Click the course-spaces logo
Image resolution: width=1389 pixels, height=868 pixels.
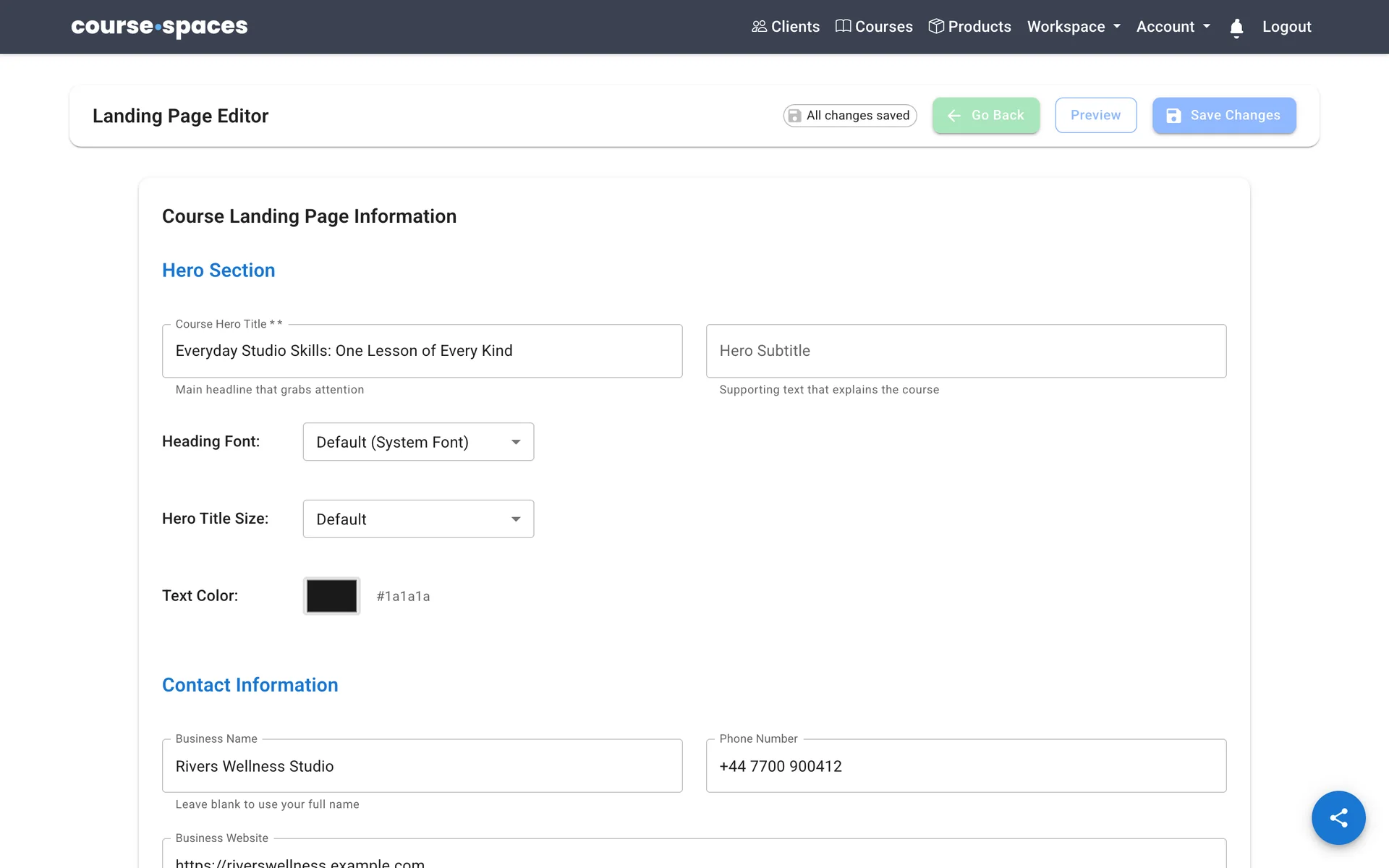click(159, 27)
